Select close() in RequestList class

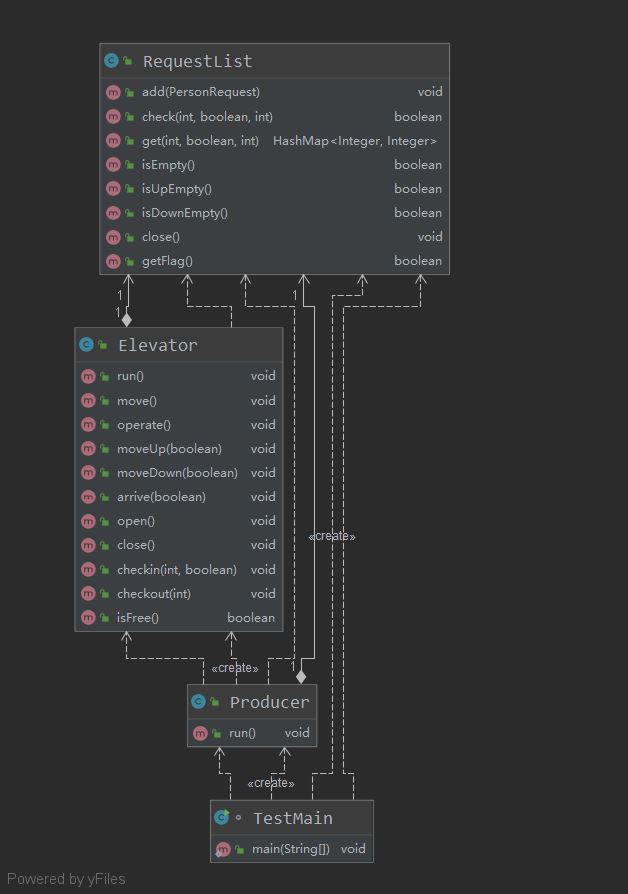click(274, 237)
